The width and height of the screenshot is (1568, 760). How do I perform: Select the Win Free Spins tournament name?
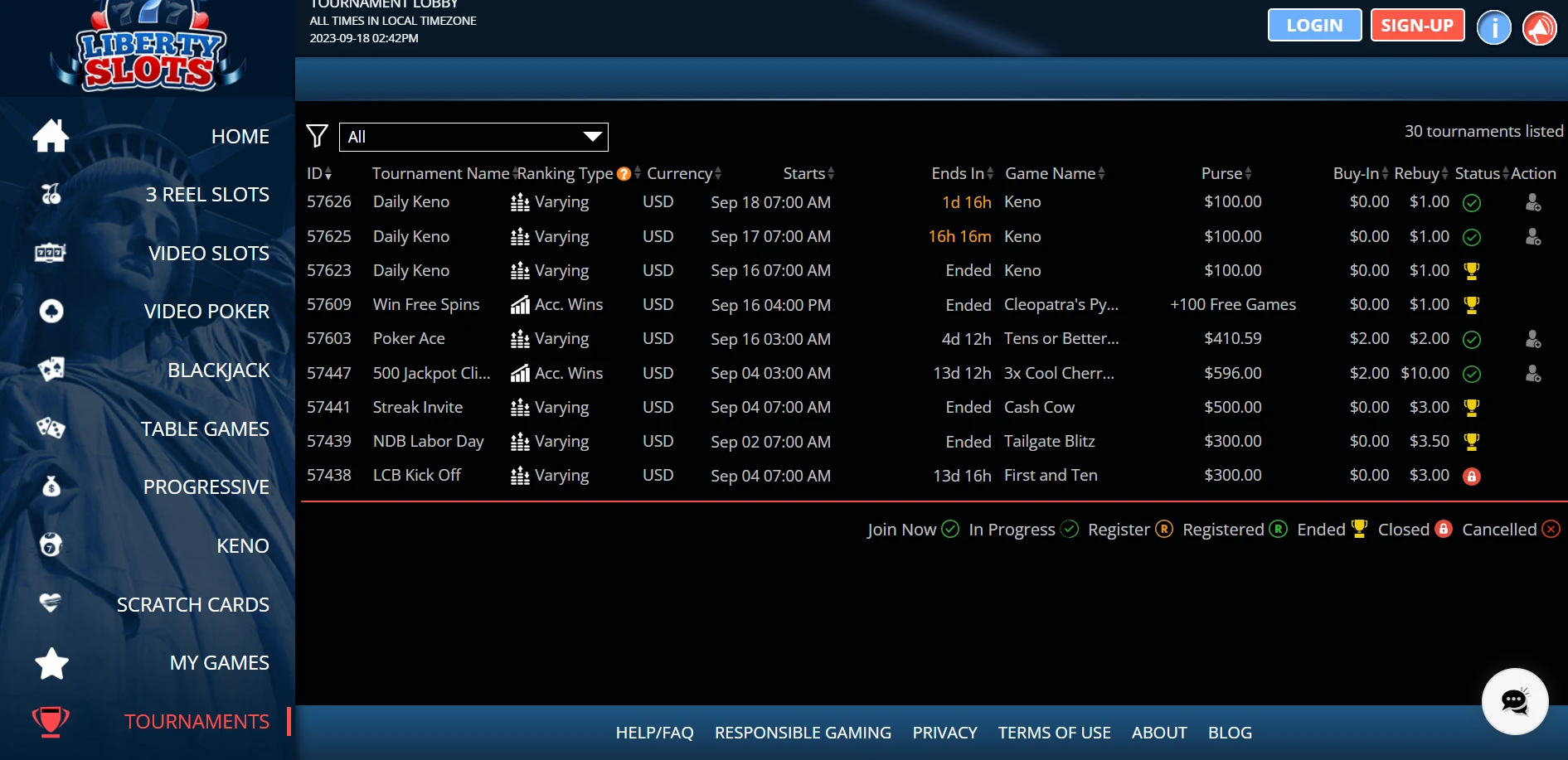pyautogui.click(x=426, y=304)
